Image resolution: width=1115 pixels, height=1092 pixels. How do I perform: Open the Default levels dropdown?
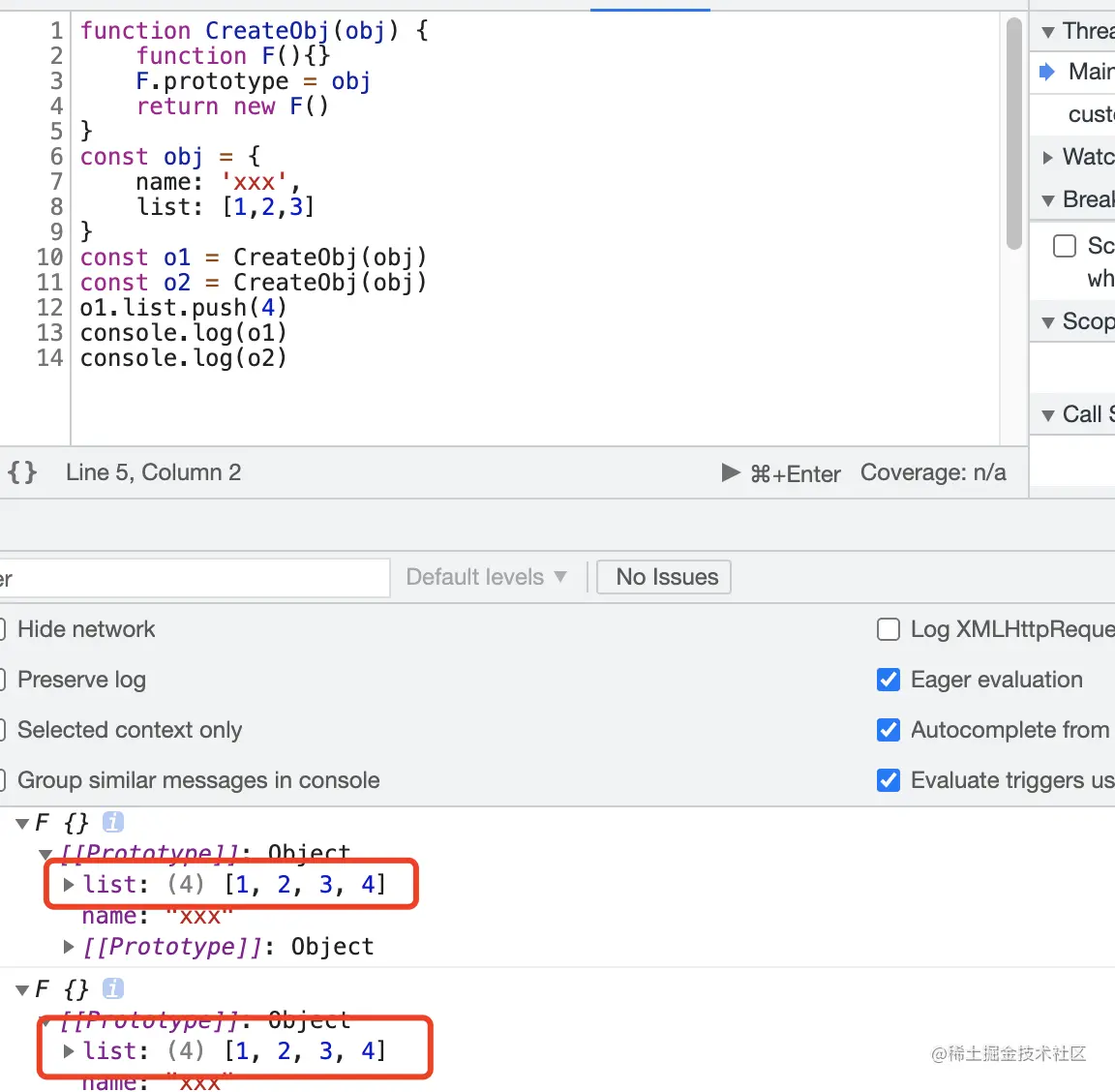[487, 577]
